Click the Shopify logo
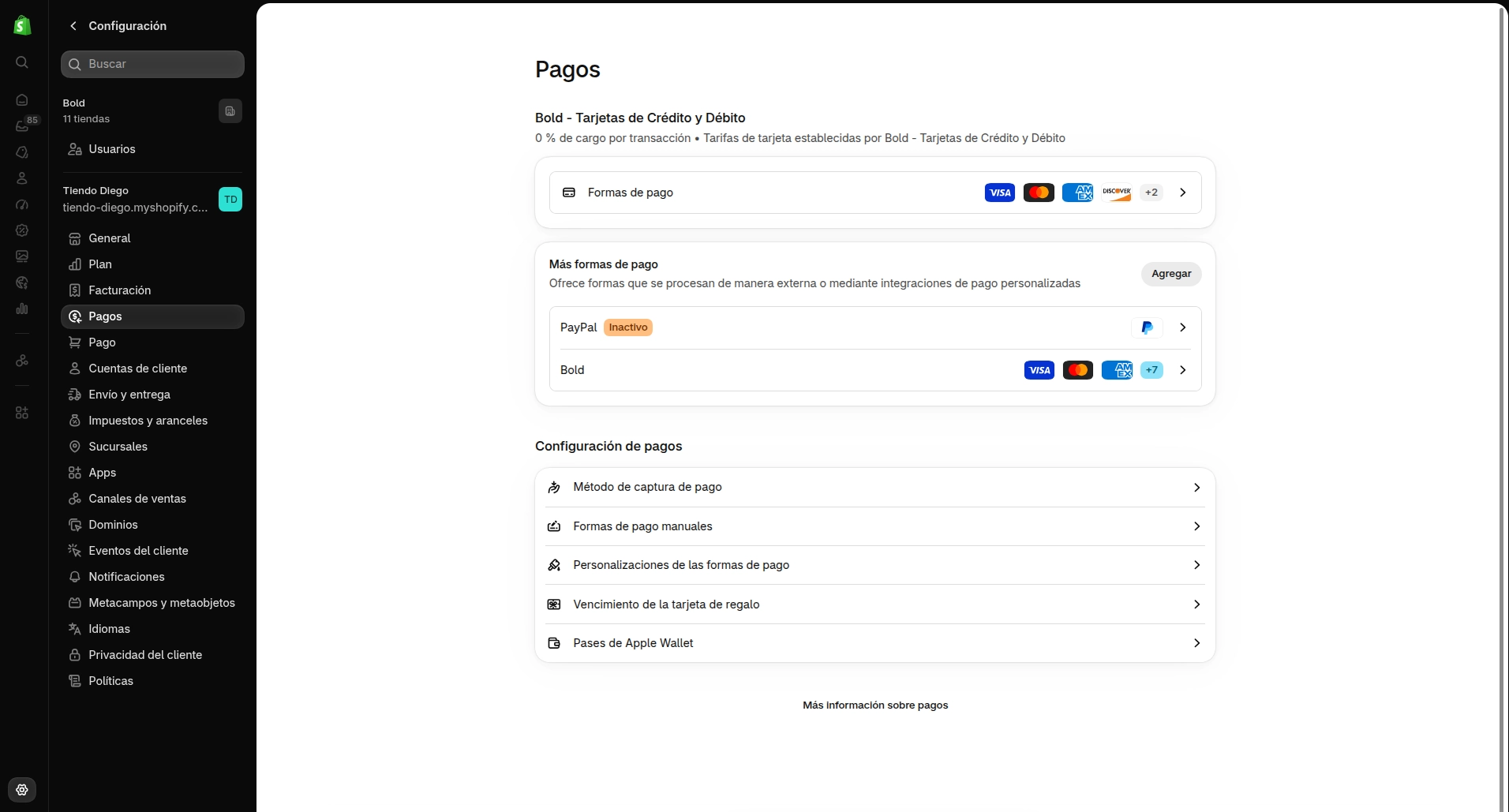1509x812 pixels. pos(22,25)
